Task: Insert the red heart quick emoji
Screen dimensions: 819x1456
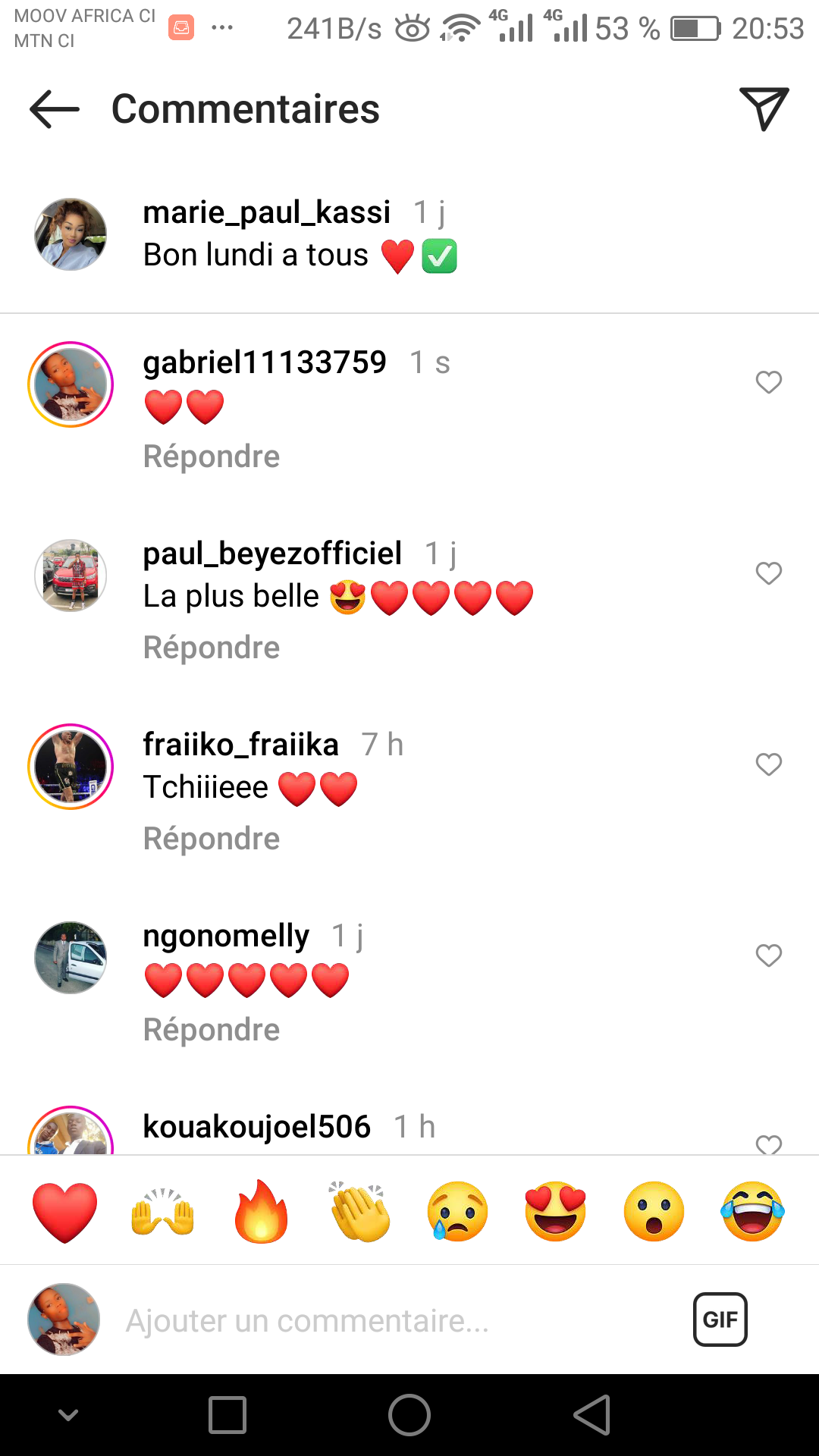Action: coord(65,1212)
